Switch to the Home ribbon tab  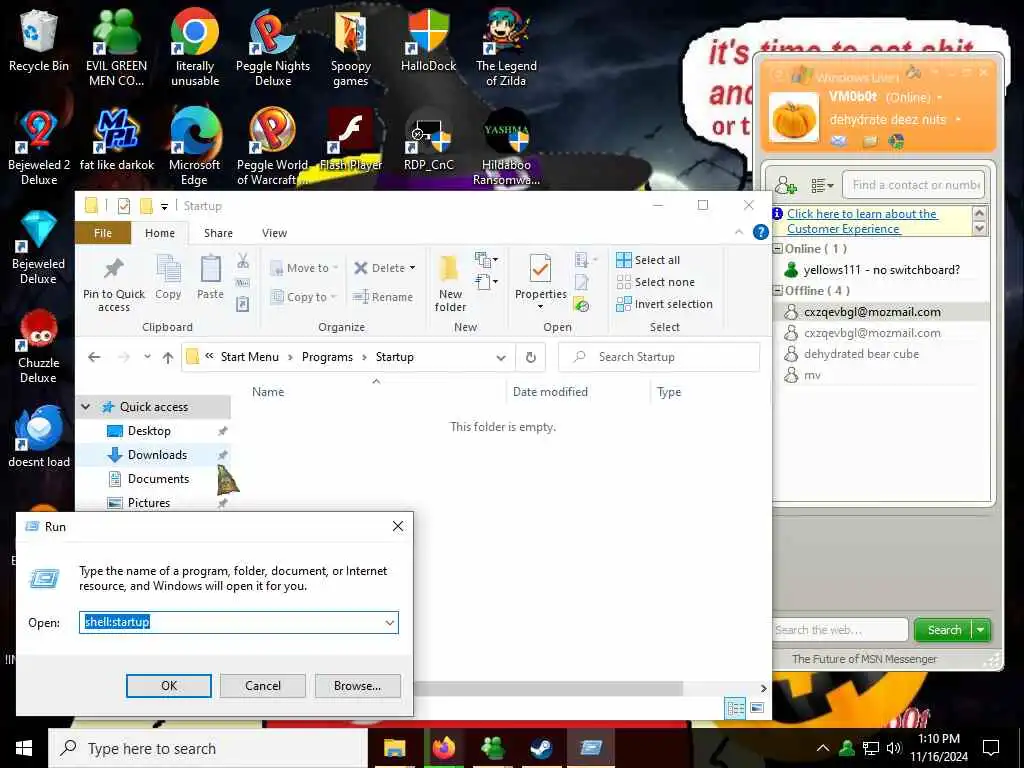coord(159,233)
